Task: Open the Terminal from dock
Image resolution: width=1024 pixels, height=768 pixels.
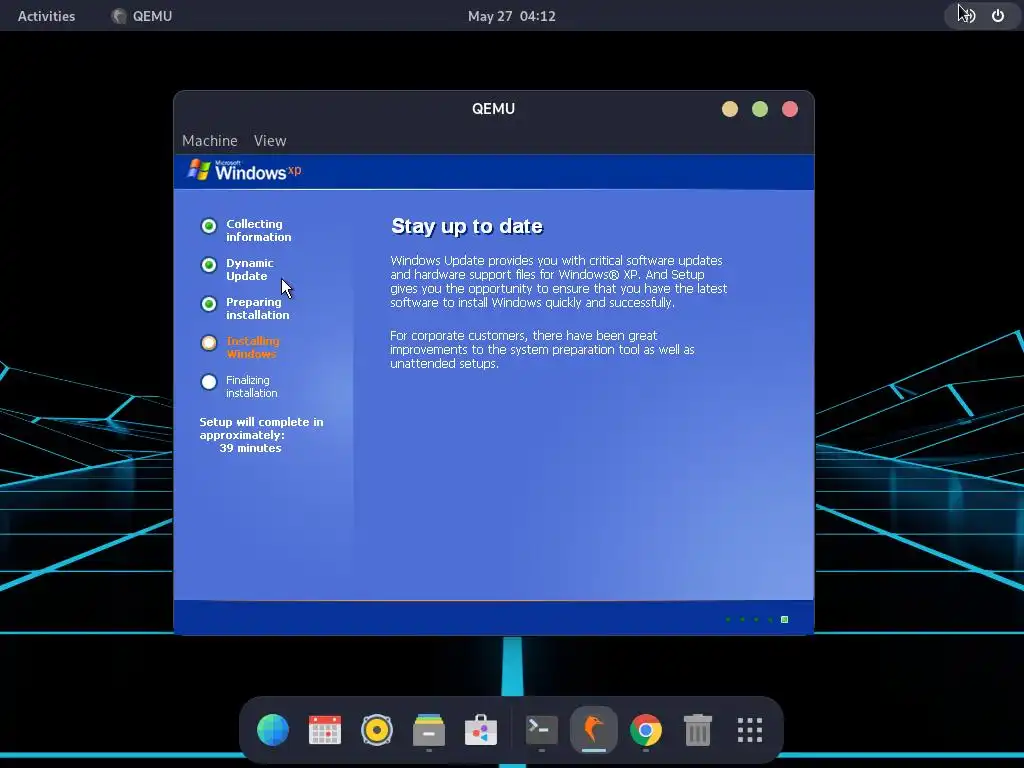Action: (x=542, y=729)
